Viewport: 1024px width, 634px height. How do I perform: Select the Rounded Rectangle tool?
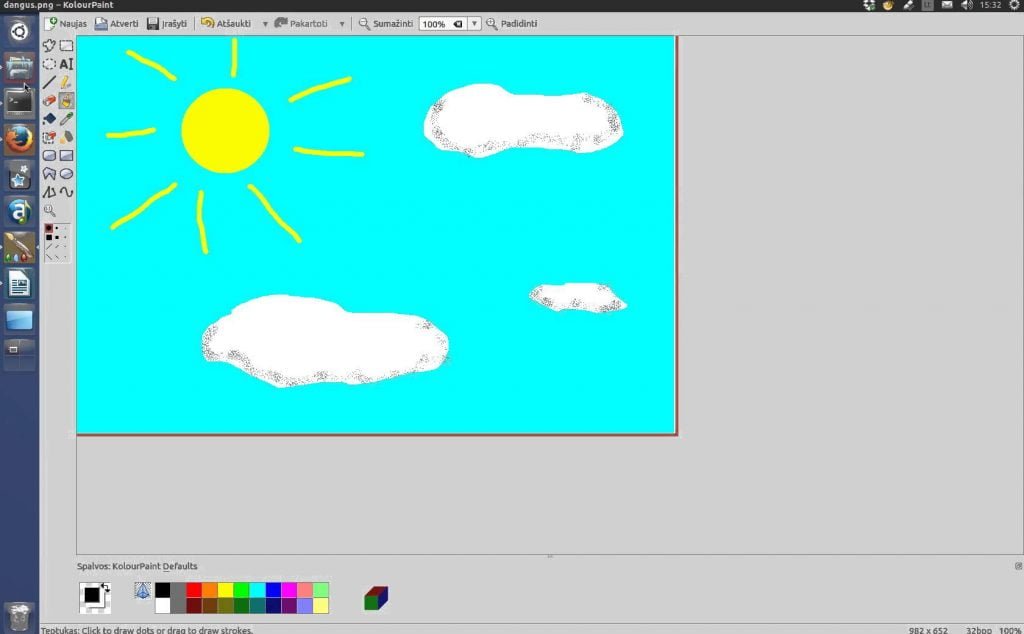(49, 155)
